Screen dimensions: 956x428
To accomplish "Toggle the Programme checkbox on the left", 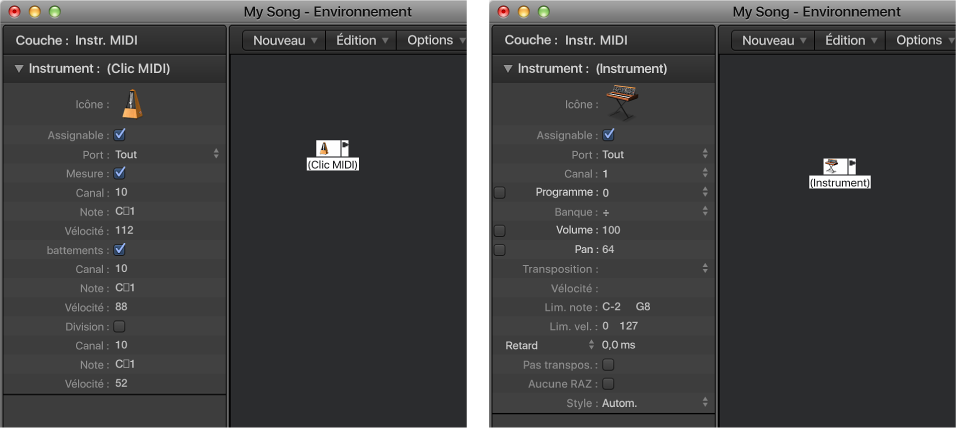I will 500,192.
